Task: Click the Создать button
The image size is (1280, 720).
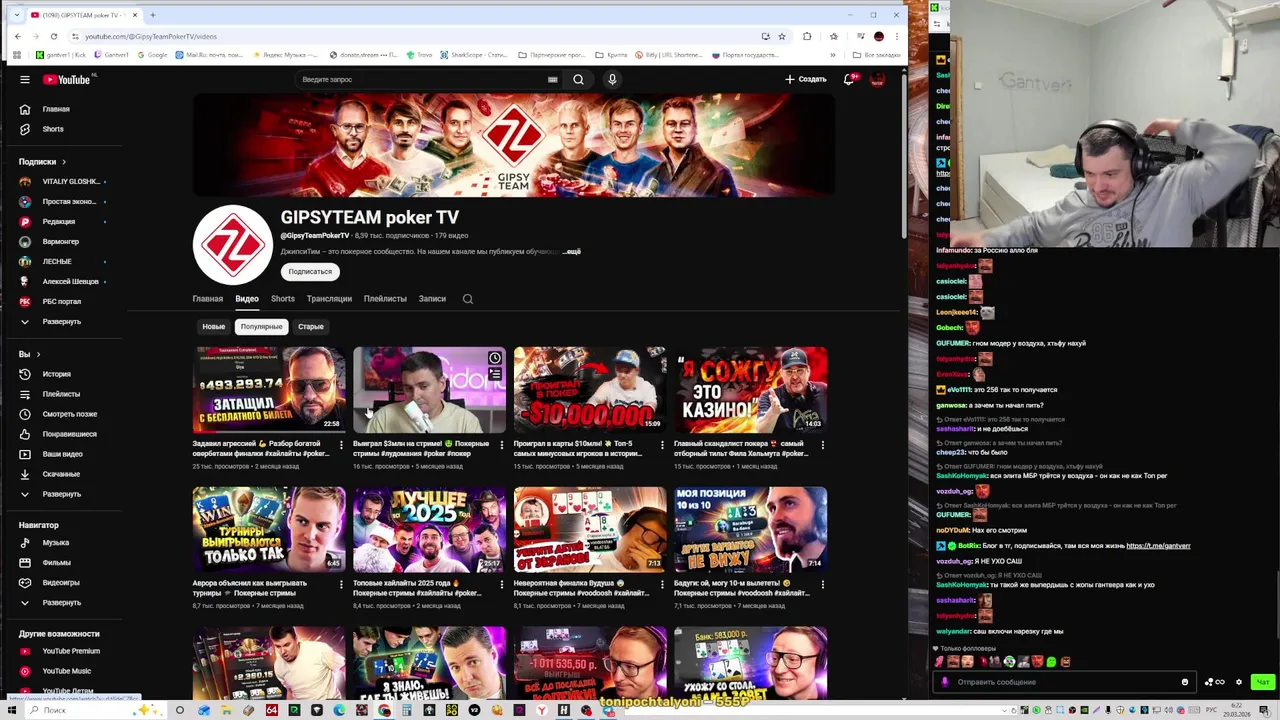Action: 806,79
